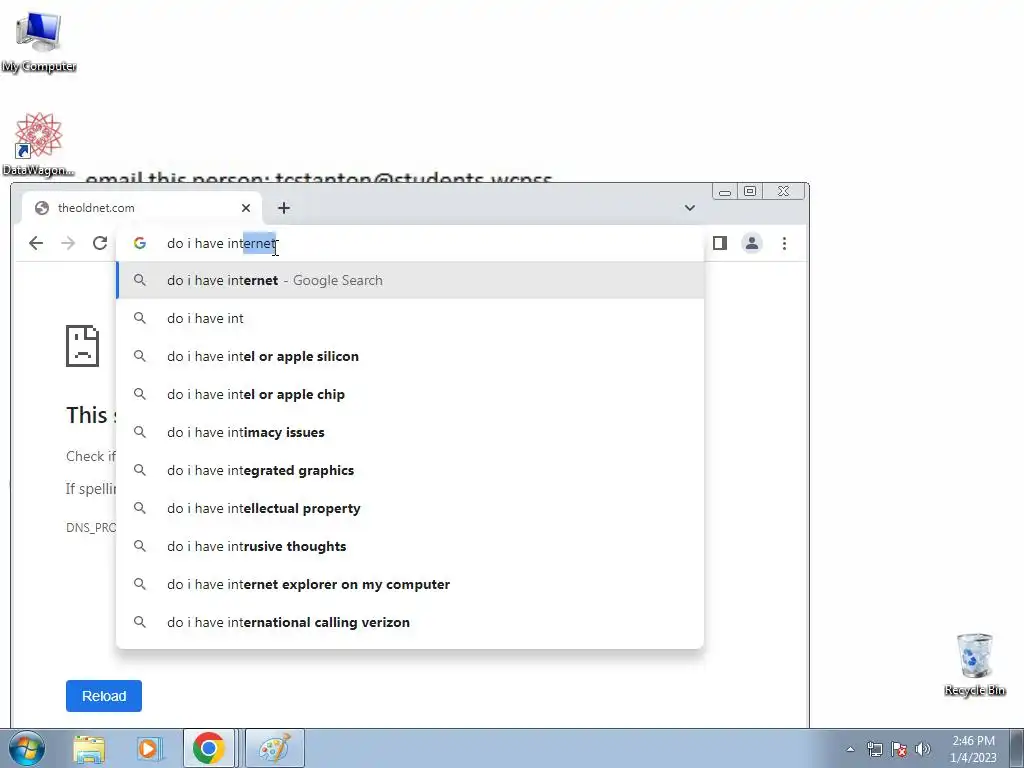Close the theoldnet.com tab
1024x768 pixels.
(x=246, y=208)
